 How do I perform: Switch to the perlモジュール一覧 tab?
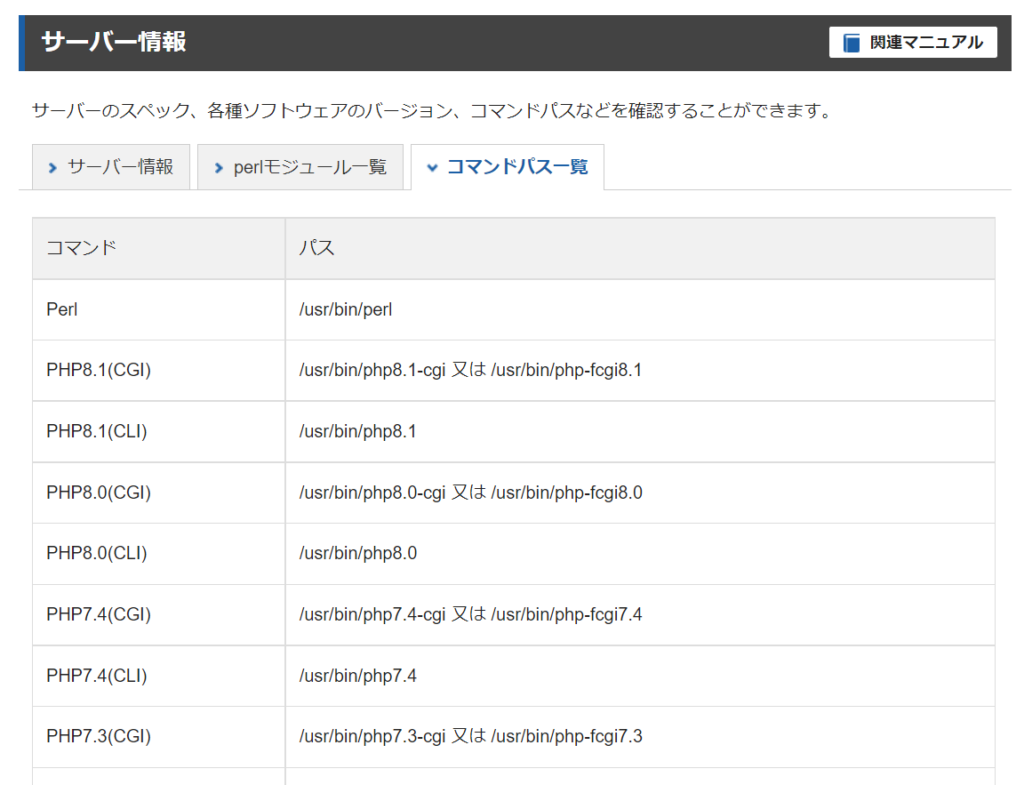click(x=300, y=167)
